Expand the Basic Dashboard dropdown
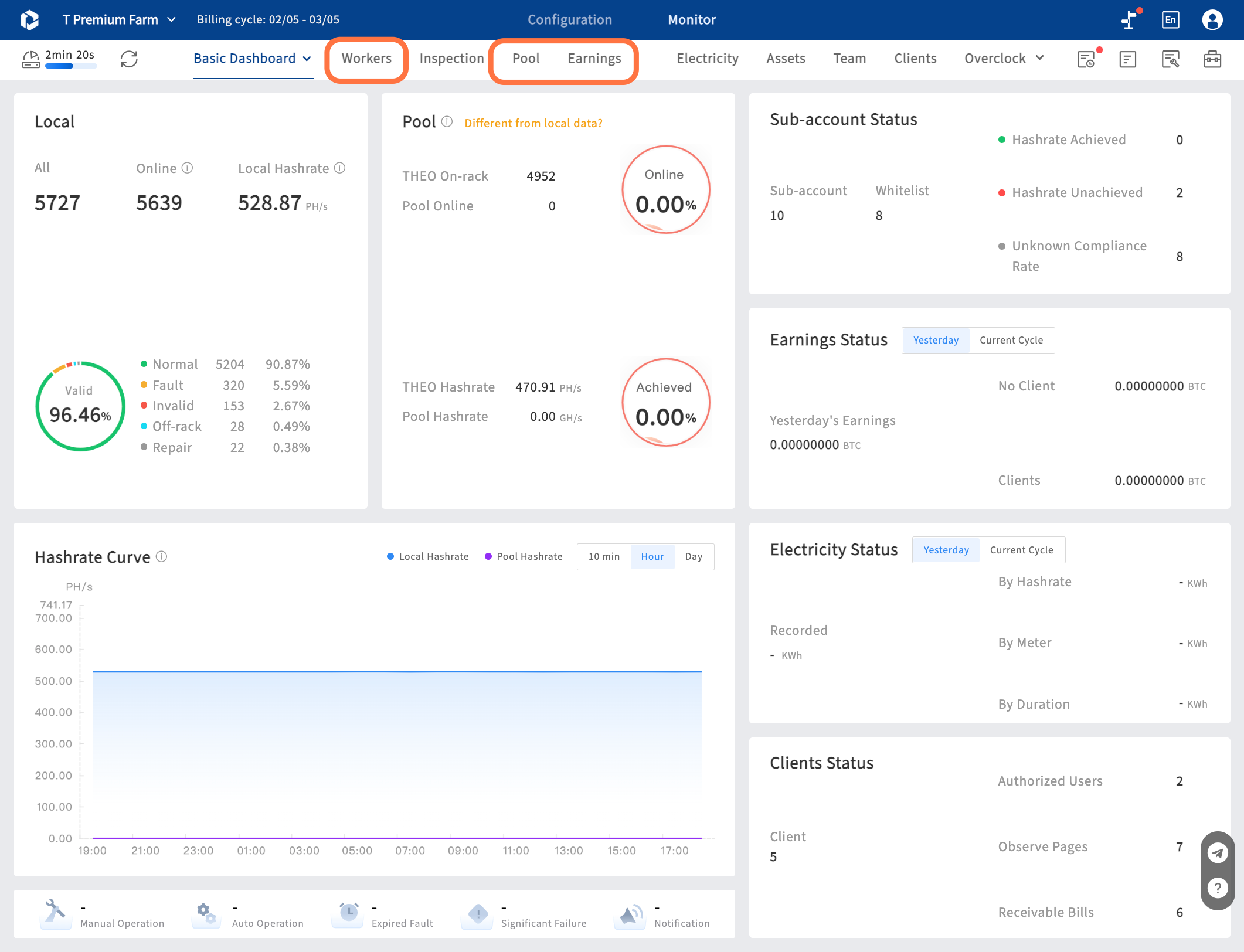 coord(253,59)
